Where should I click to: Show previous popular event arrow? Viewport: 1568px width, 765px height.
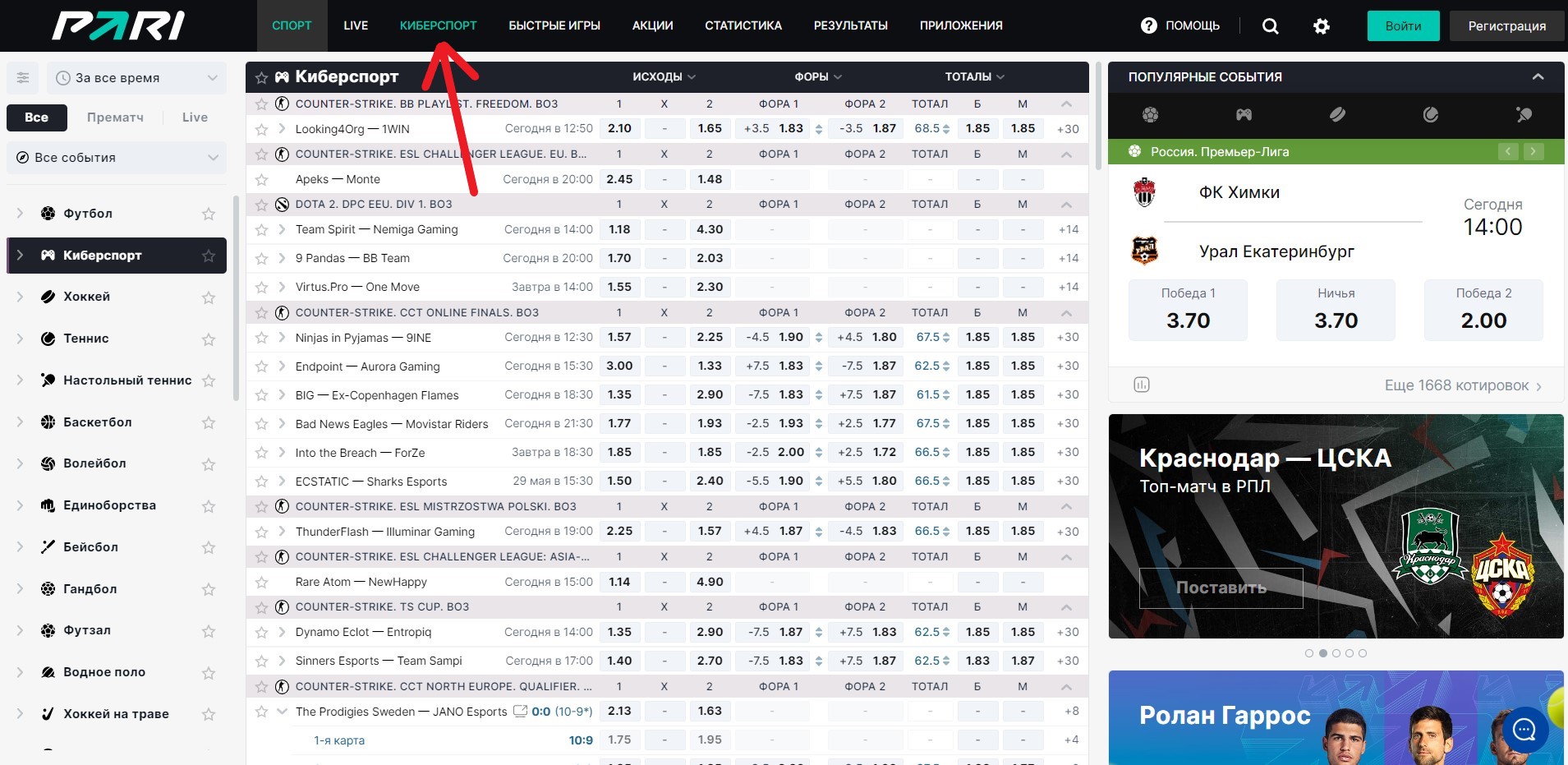pos(1508,151)
